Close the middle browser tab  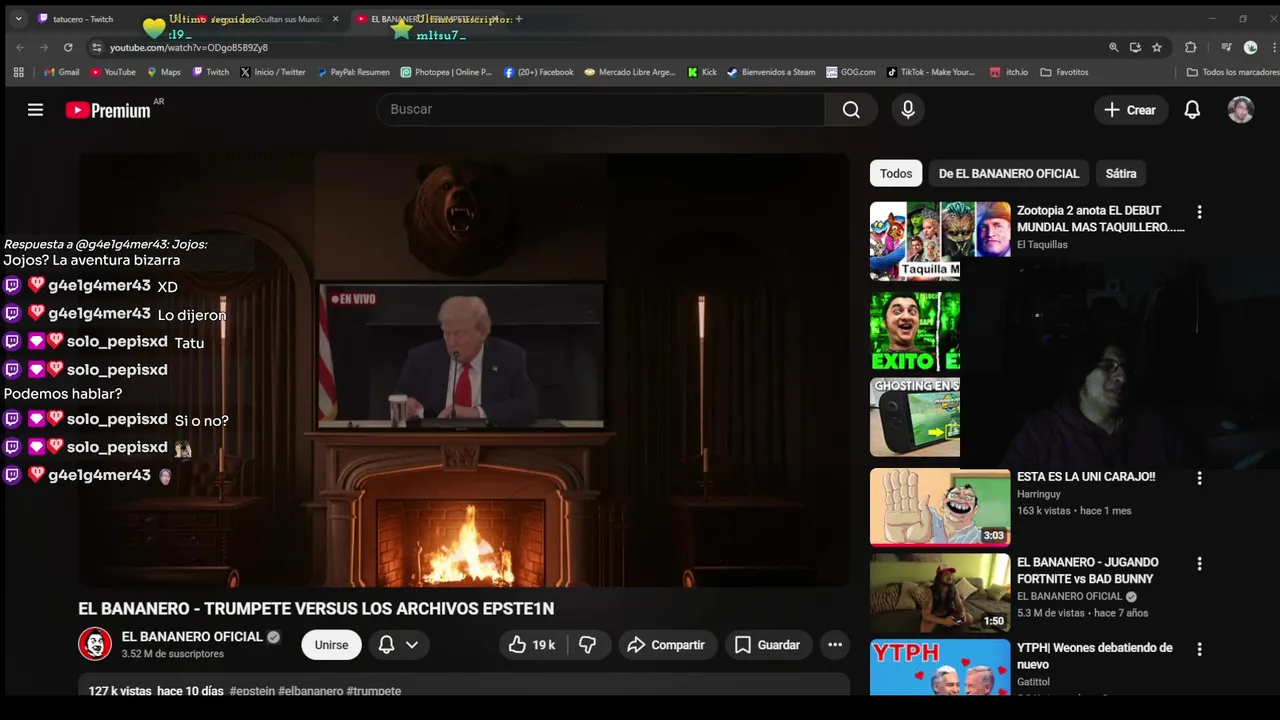(336, 19)
